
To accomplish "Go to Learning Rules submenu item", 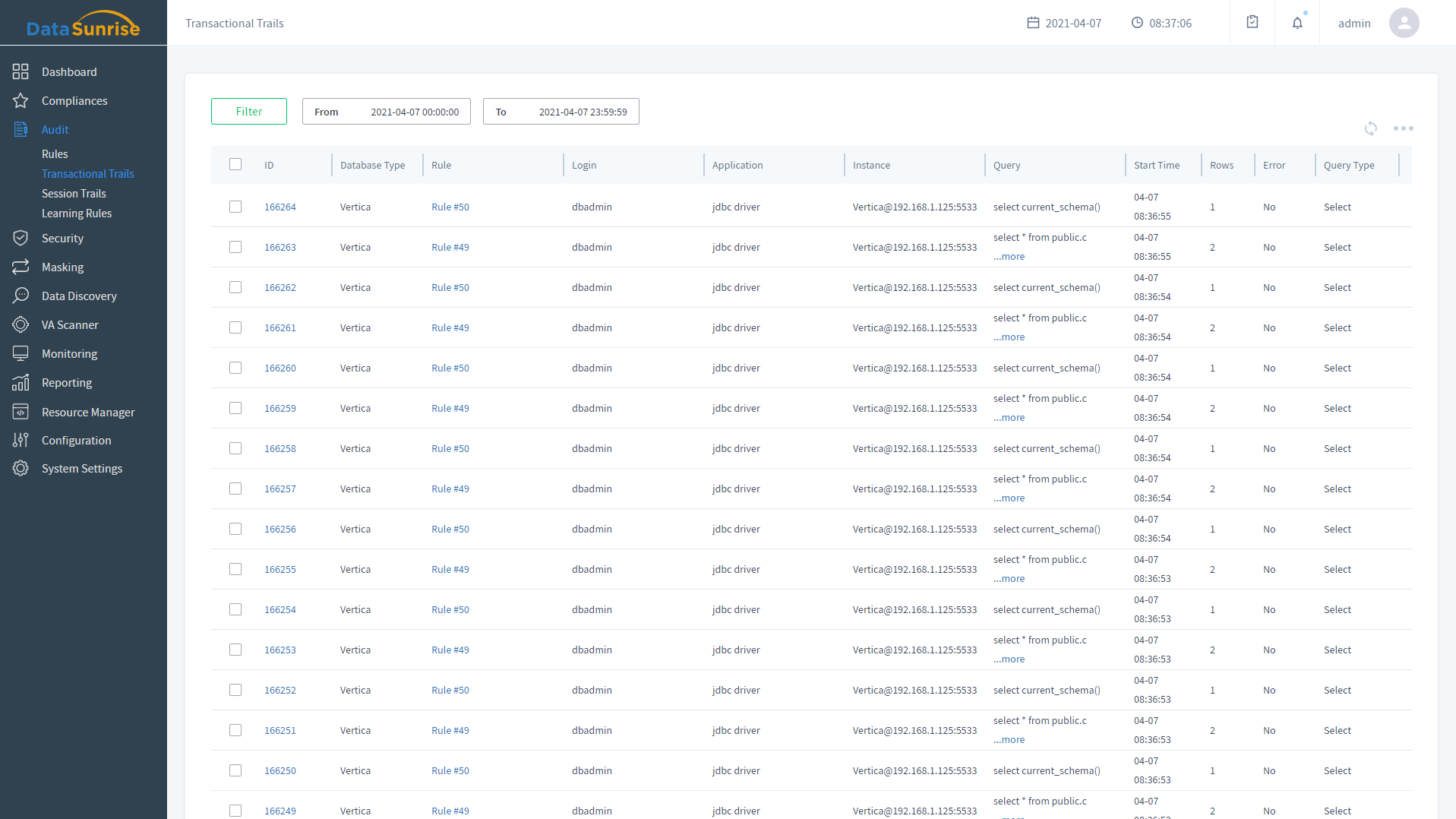I will [x=77, y=213].
